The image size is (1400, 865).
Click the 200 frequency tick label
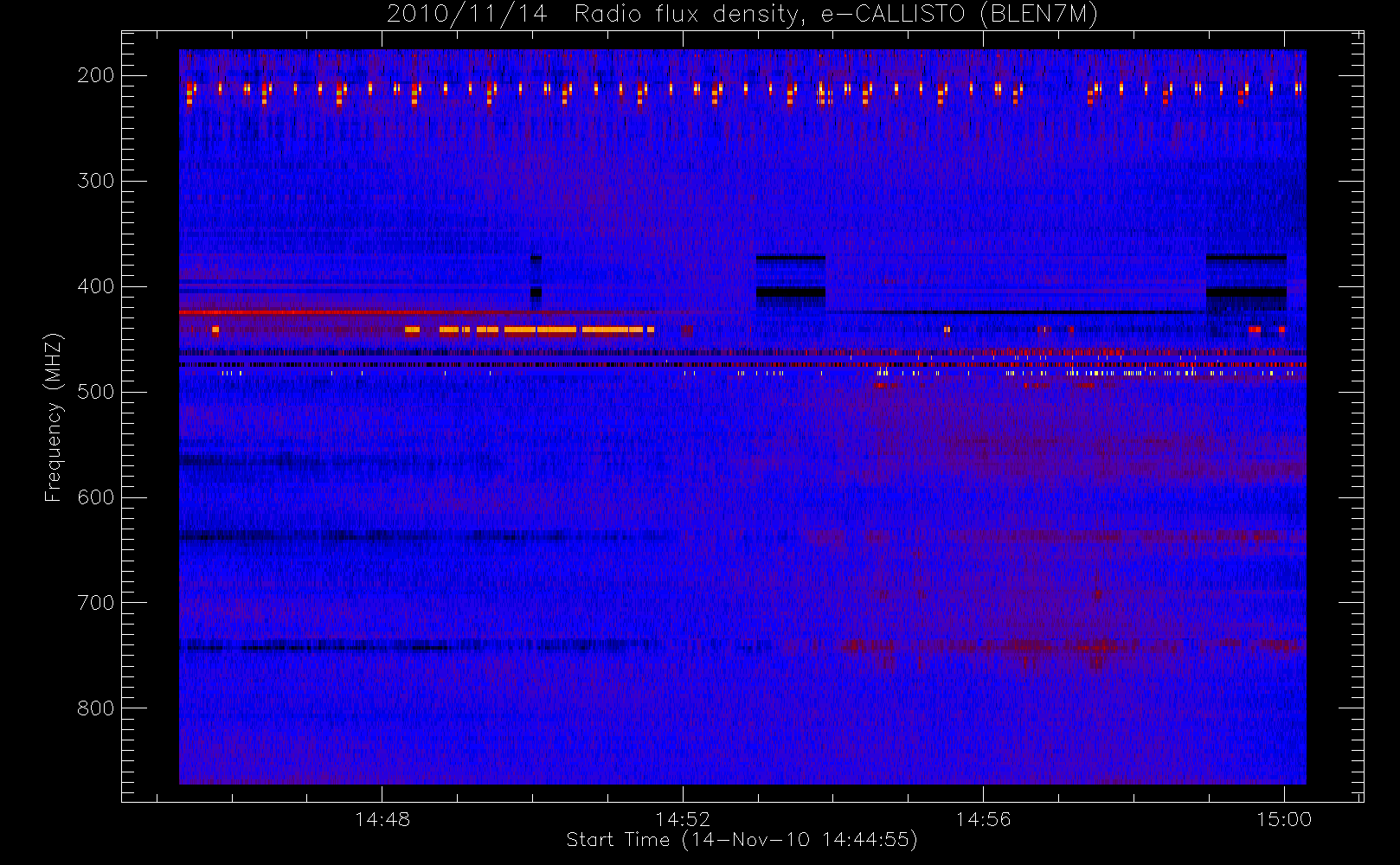96,75
